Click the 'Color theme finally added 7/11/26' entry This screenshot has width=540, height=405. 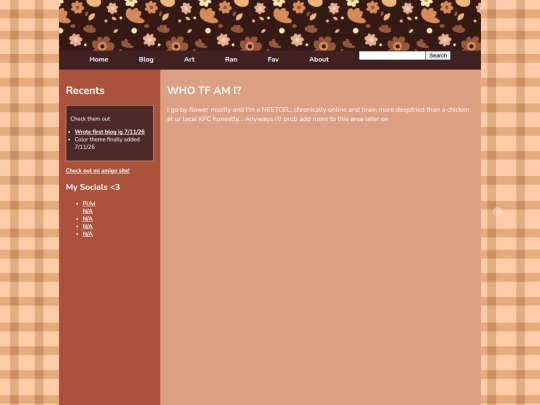pyautogui.click(x=107, y=143)
